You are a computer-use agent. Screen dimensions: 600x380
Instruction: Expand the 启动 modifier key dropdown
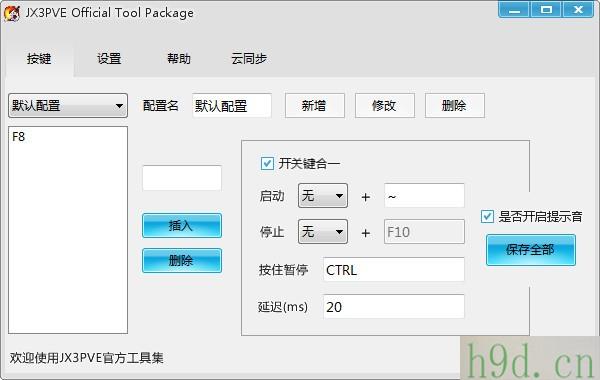click(323, 196)
